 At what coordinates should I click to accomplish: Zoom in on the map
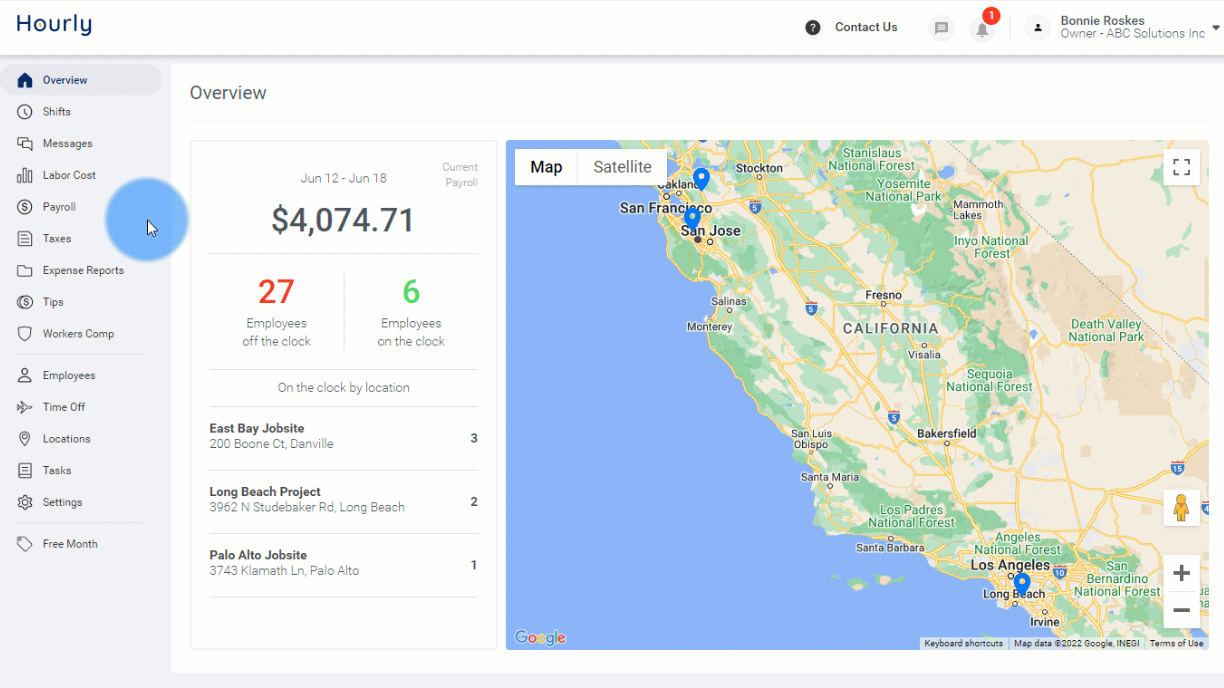click(1181, 574)
